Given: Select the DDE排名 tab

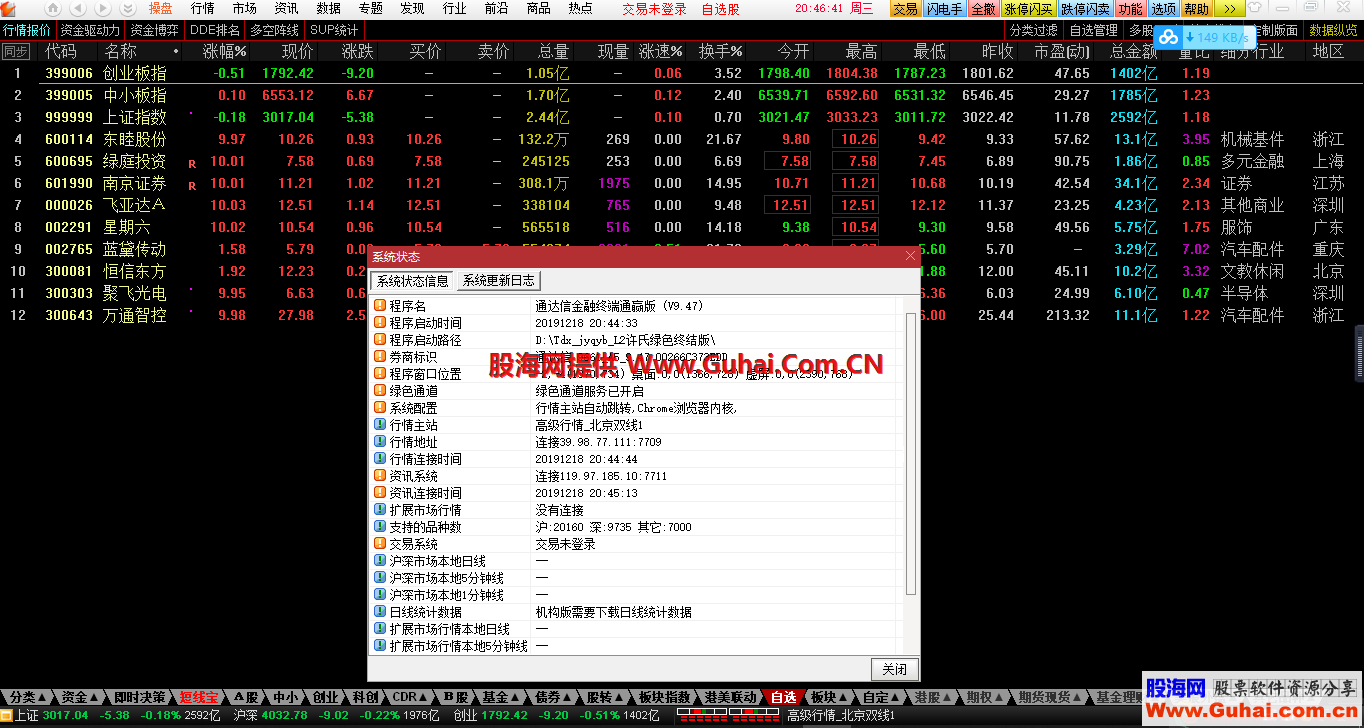Looking at the screenshot, I should tap(215, 30).
